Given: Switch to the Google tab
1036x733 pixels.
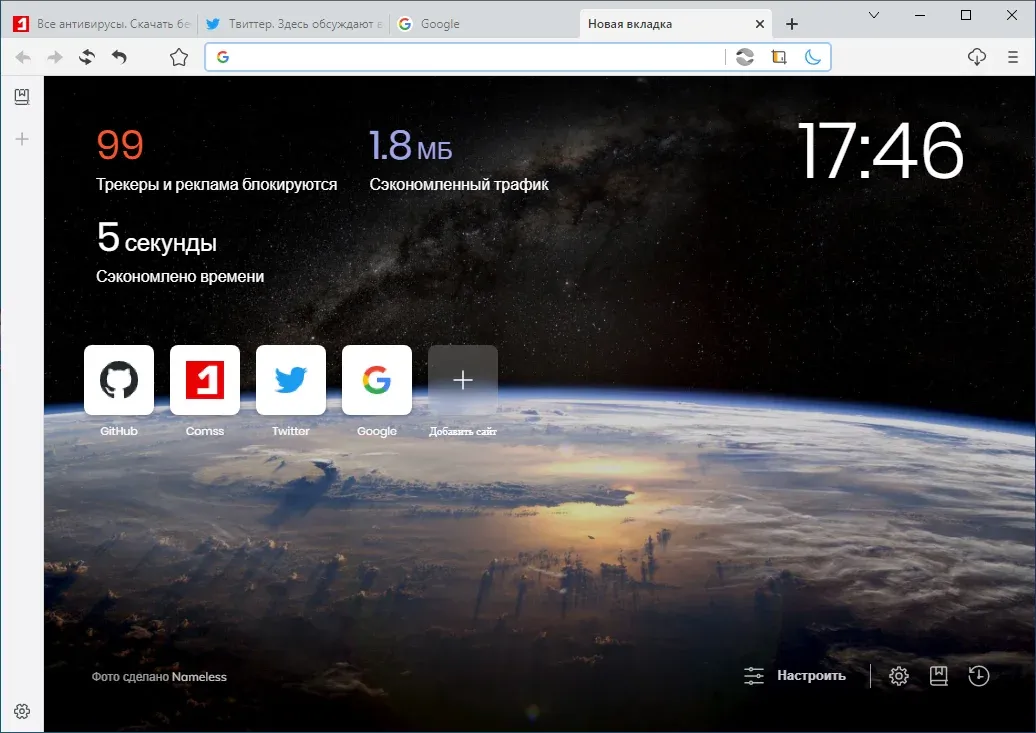Looking at the screenshot, I should [x=484, y=24].
